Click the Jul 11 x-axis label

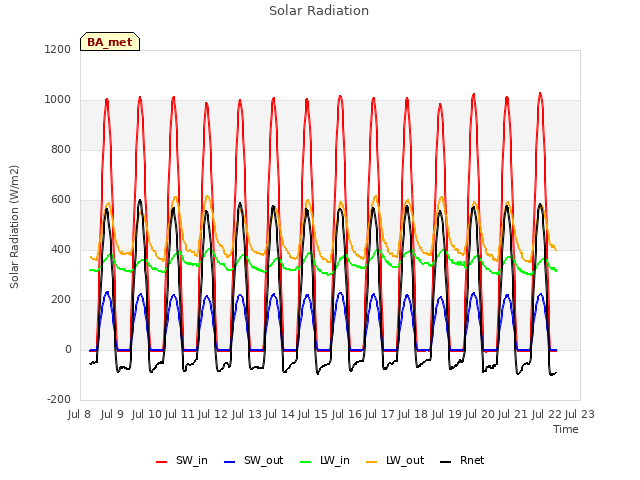pyautogui.click(x=180, y=415)
